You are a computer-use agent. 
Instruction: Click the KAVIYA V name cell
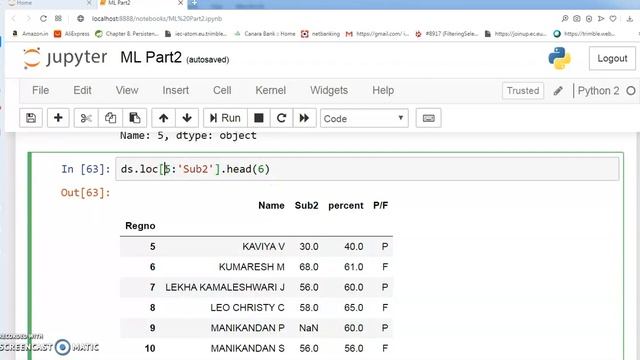coord(263,247)
